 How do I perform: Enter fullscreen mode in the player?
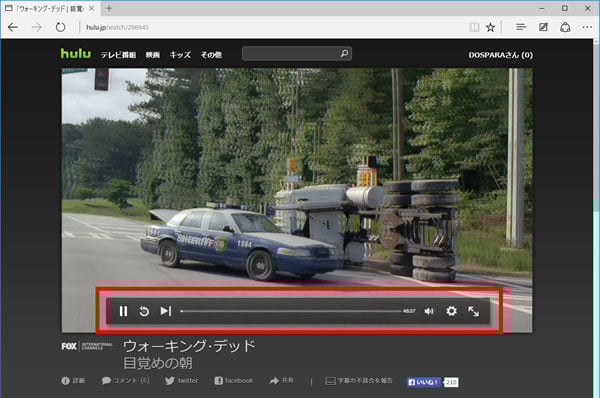(474, 311)
